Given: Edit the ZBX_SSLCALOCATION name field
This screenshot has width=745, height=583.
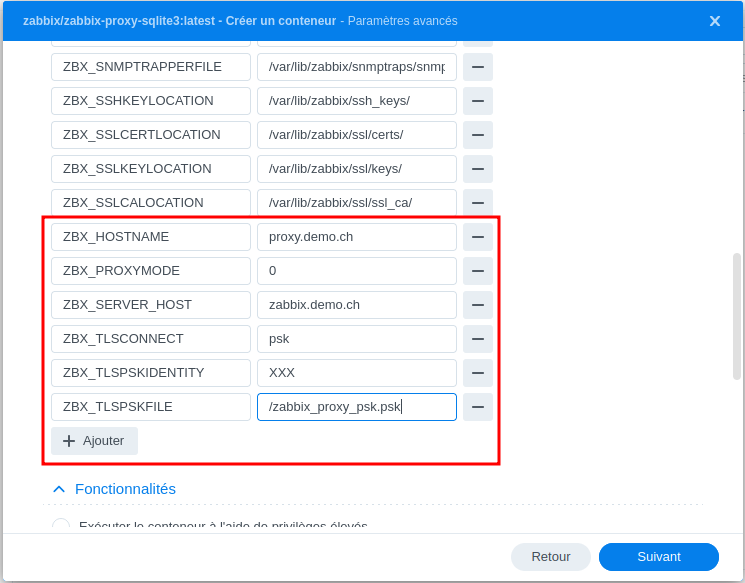Looking at the screenshot, I should 151,203.
